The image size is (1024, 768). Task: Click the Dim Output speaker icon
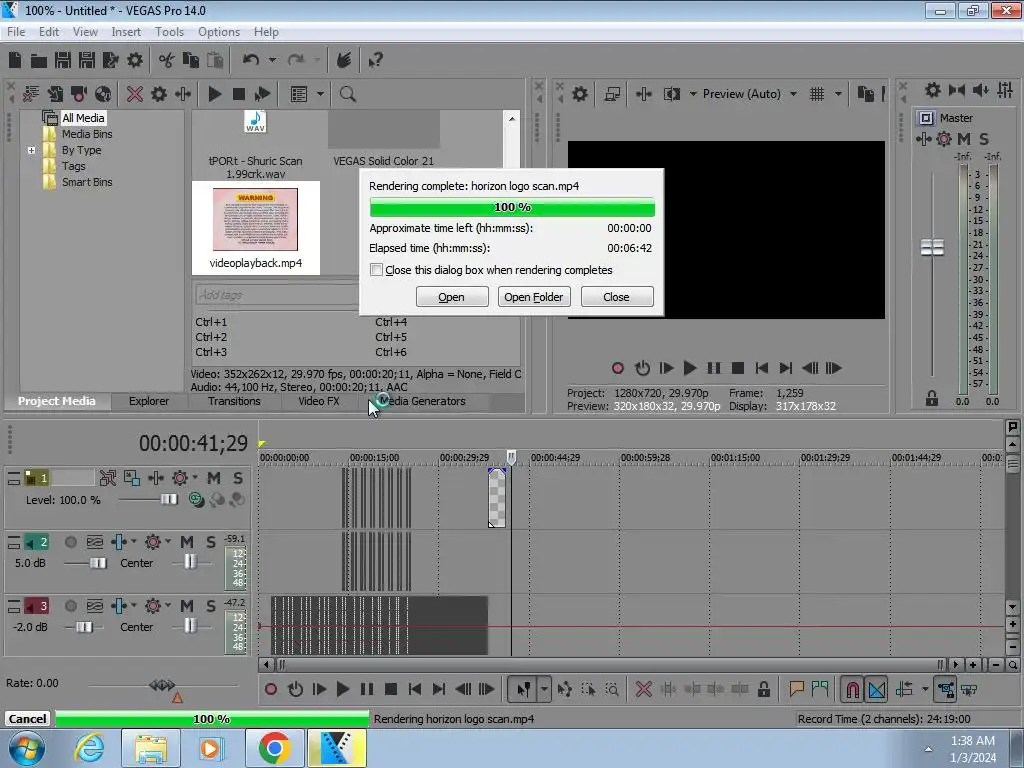tap(980, 89)
